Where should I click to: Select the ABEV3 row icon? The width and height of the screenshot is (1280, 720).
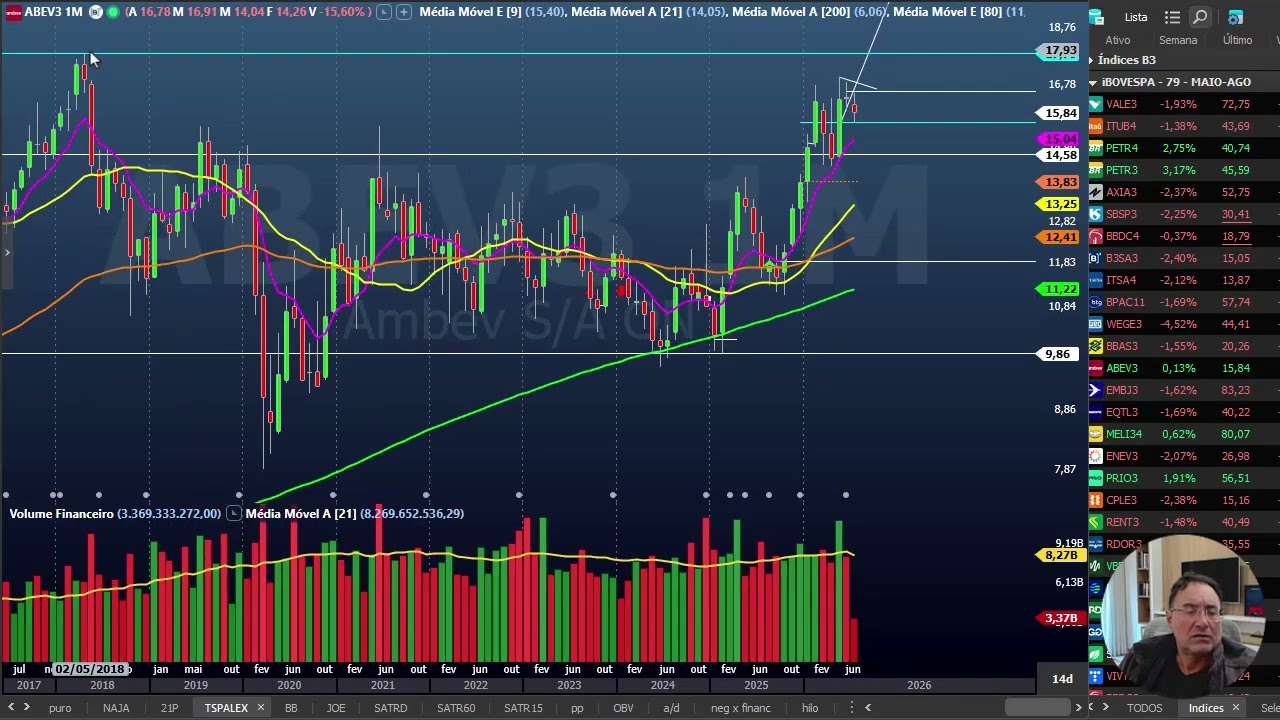(x=1096, y=368)
